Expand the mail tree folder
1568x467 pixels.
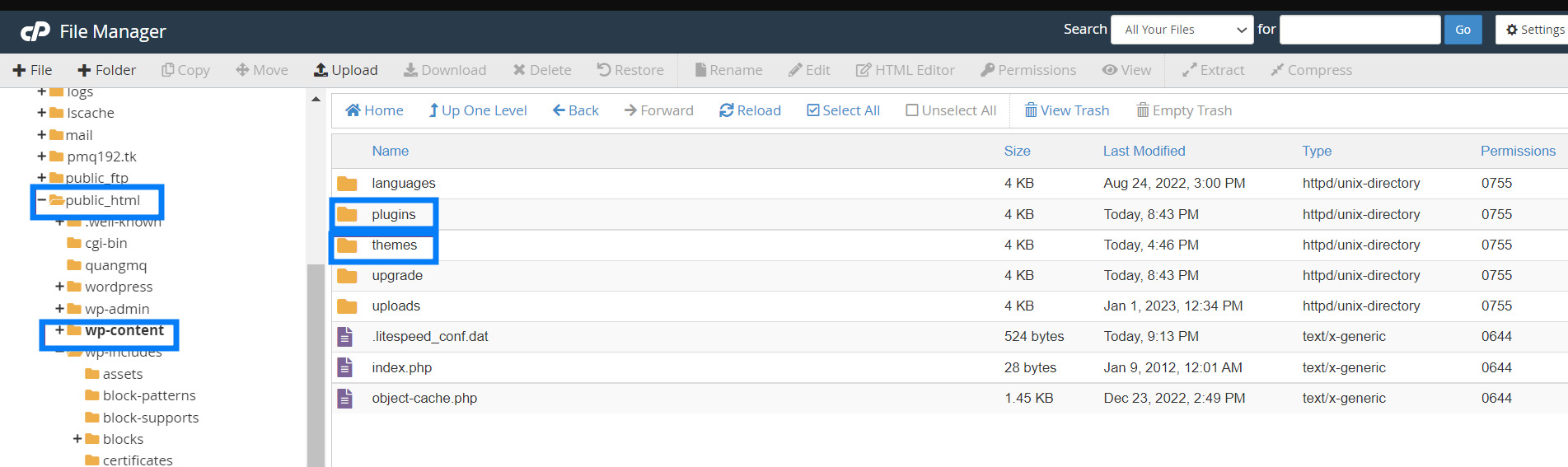pos(41,134)
